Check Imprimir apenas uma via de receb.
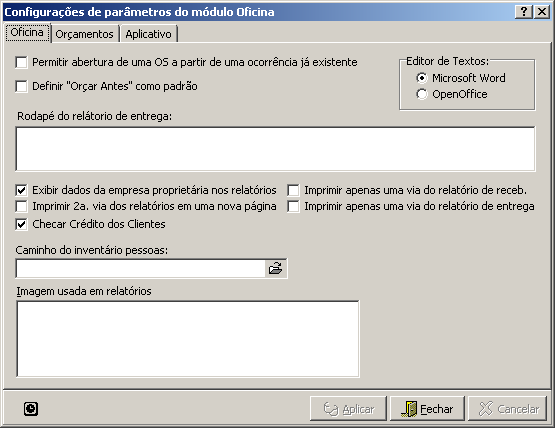Viewport: 555px width, 428px height. point(293,190)
